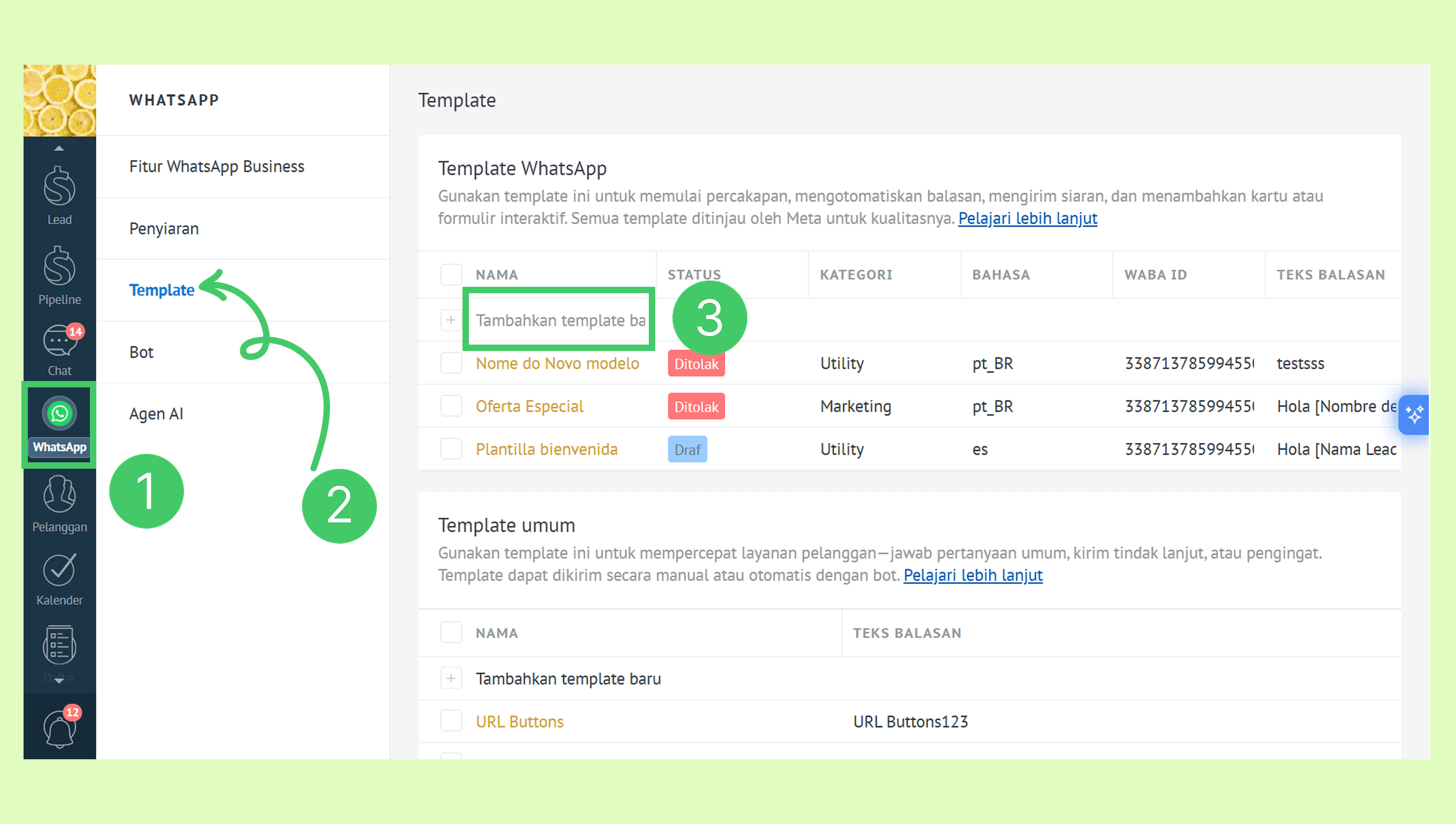This screenshot has height=824, width=1456.
Task: Click the BAHASA column header
Action: click(x=1001, y=274)
